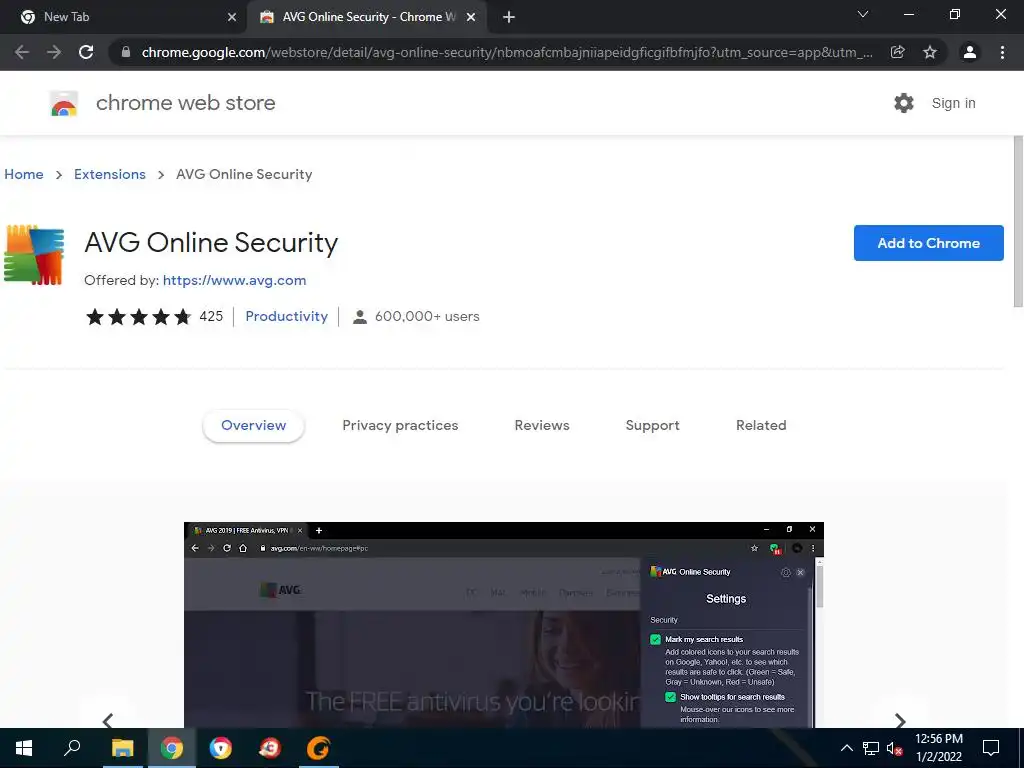Open File Explorer from taskbar
Image resolution: width=1024 pixels, height=768 pixels.
(122, 748)
